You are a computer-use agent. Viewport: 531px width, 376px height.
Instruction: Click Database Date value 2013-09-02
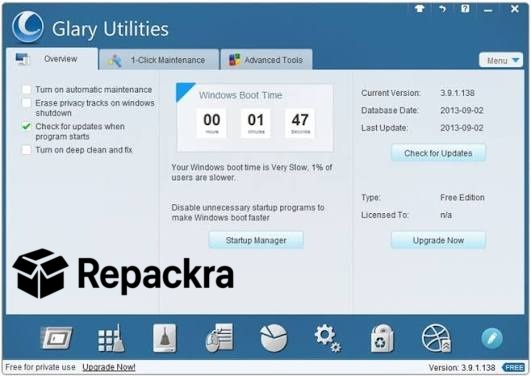point(462,110)
